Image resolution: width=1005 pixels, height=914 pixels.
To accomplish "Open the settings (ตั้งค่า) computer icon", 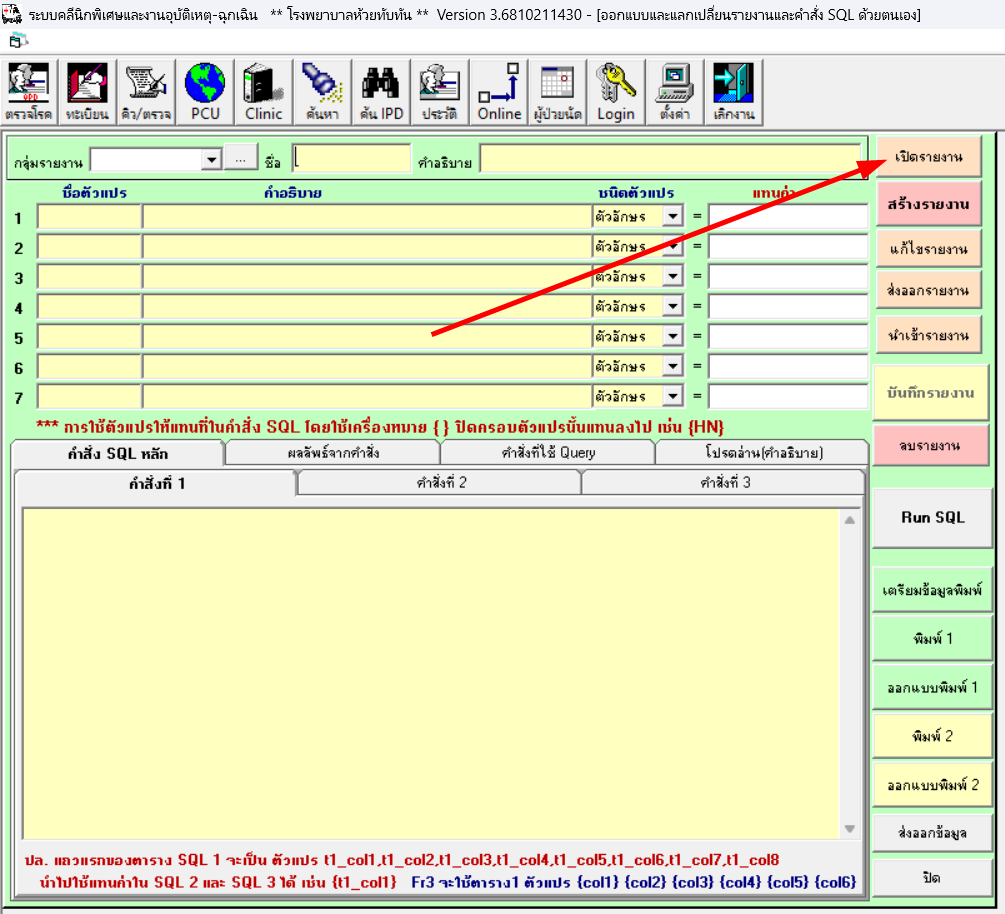I will 675,93.
